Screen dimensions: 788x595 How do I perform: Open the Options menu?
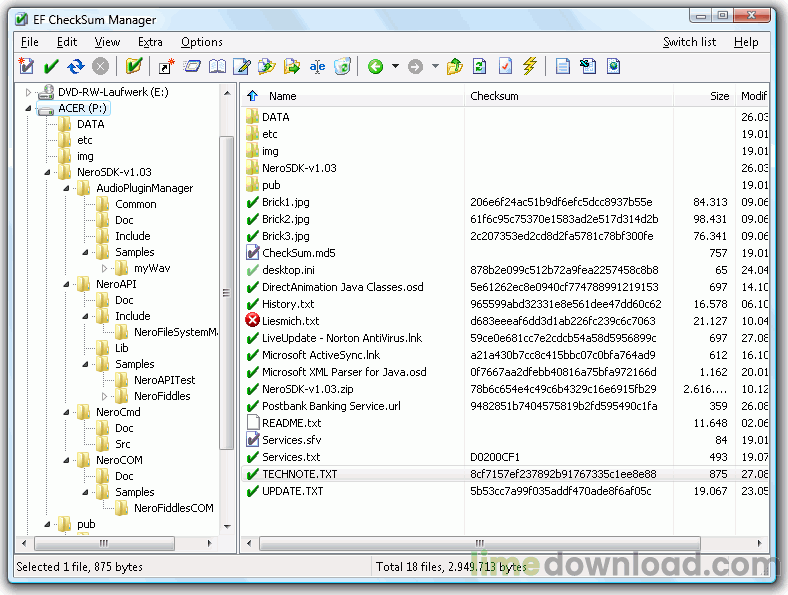(x=202, y=42)
